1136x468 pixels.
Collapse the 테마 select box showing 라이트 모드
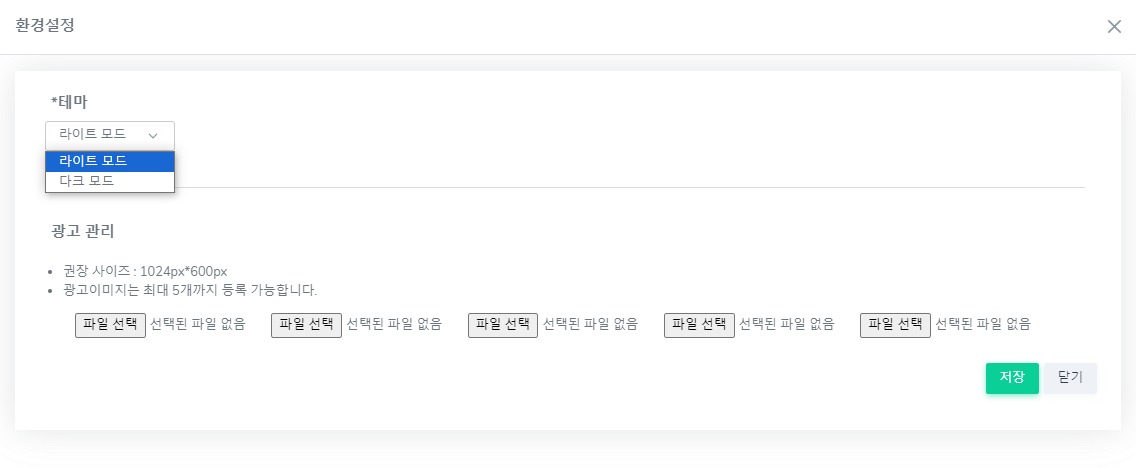click(x=110, y=135)
